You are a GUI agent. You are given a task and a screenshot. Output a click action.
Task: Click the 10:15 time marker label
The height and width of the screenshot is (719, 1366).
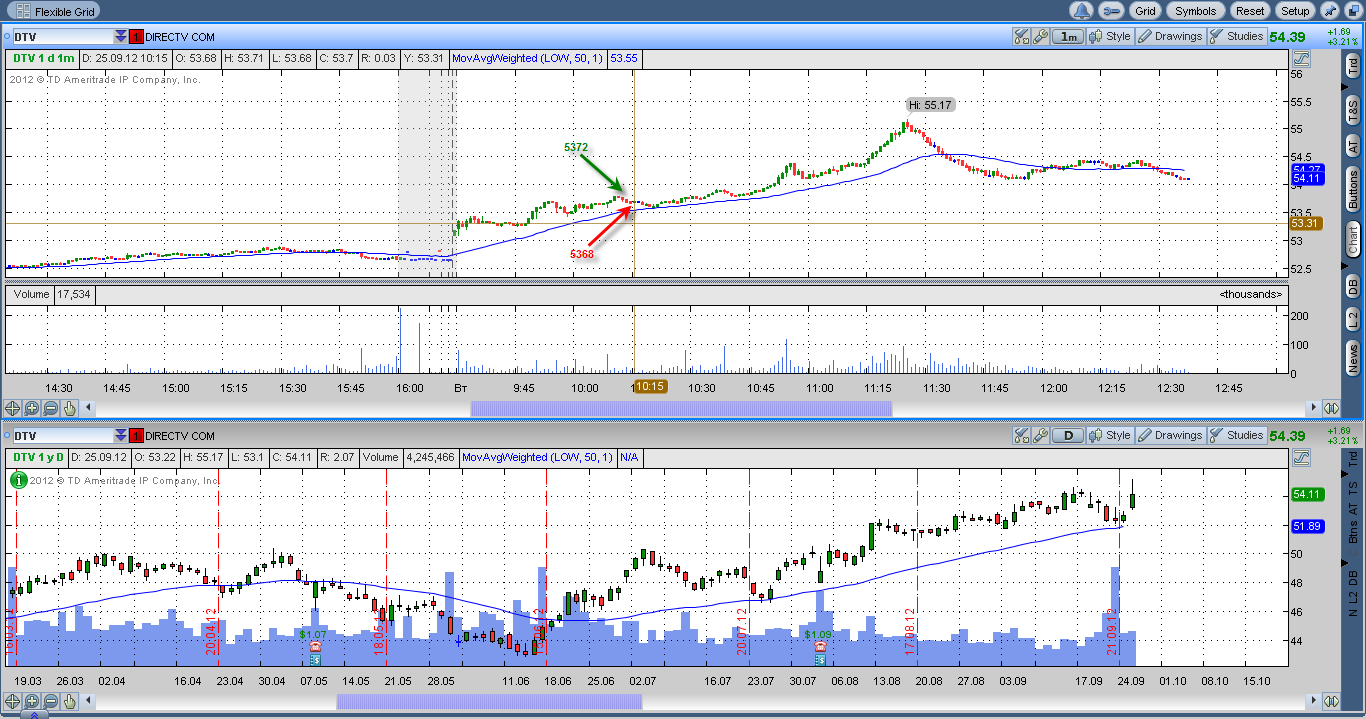[649, 386]
